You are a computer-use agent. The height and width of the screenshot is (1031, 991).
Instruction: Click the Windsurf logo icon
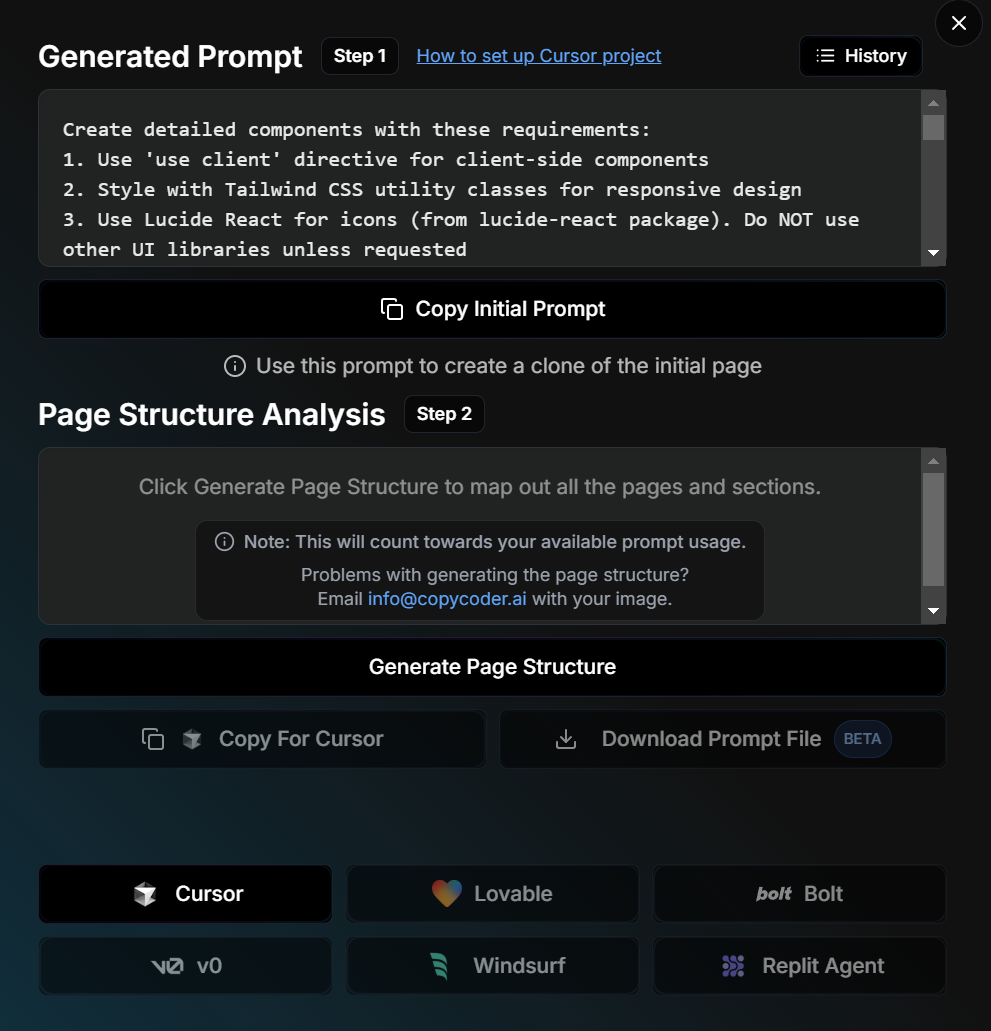(x=439, y=966)
